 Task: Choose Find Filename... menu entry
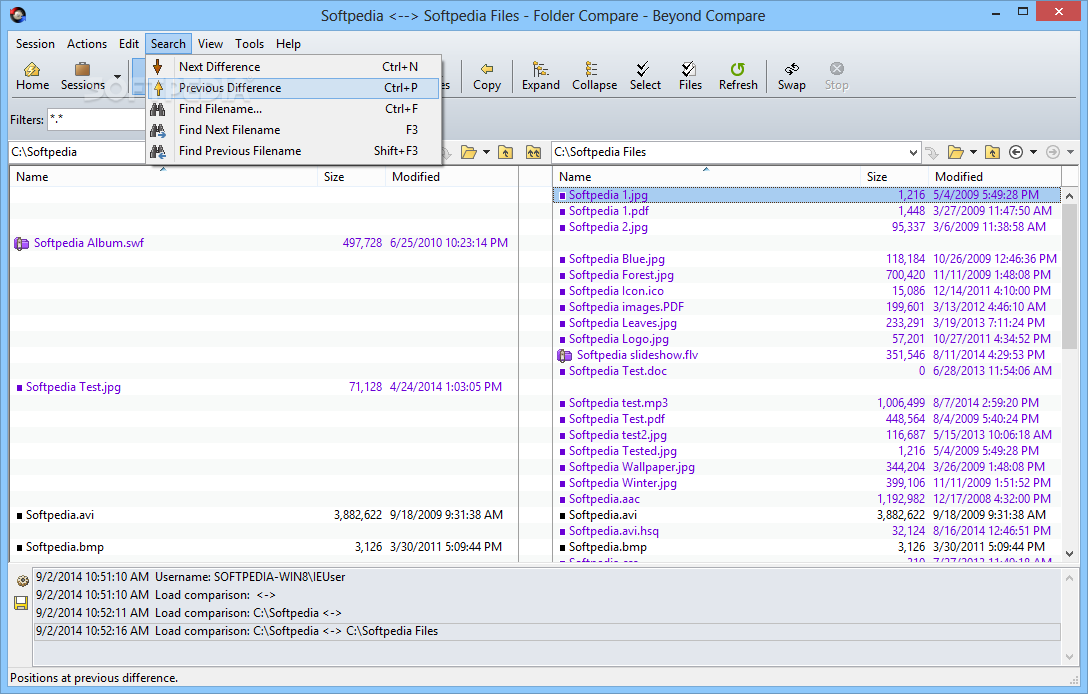(294, 109)
